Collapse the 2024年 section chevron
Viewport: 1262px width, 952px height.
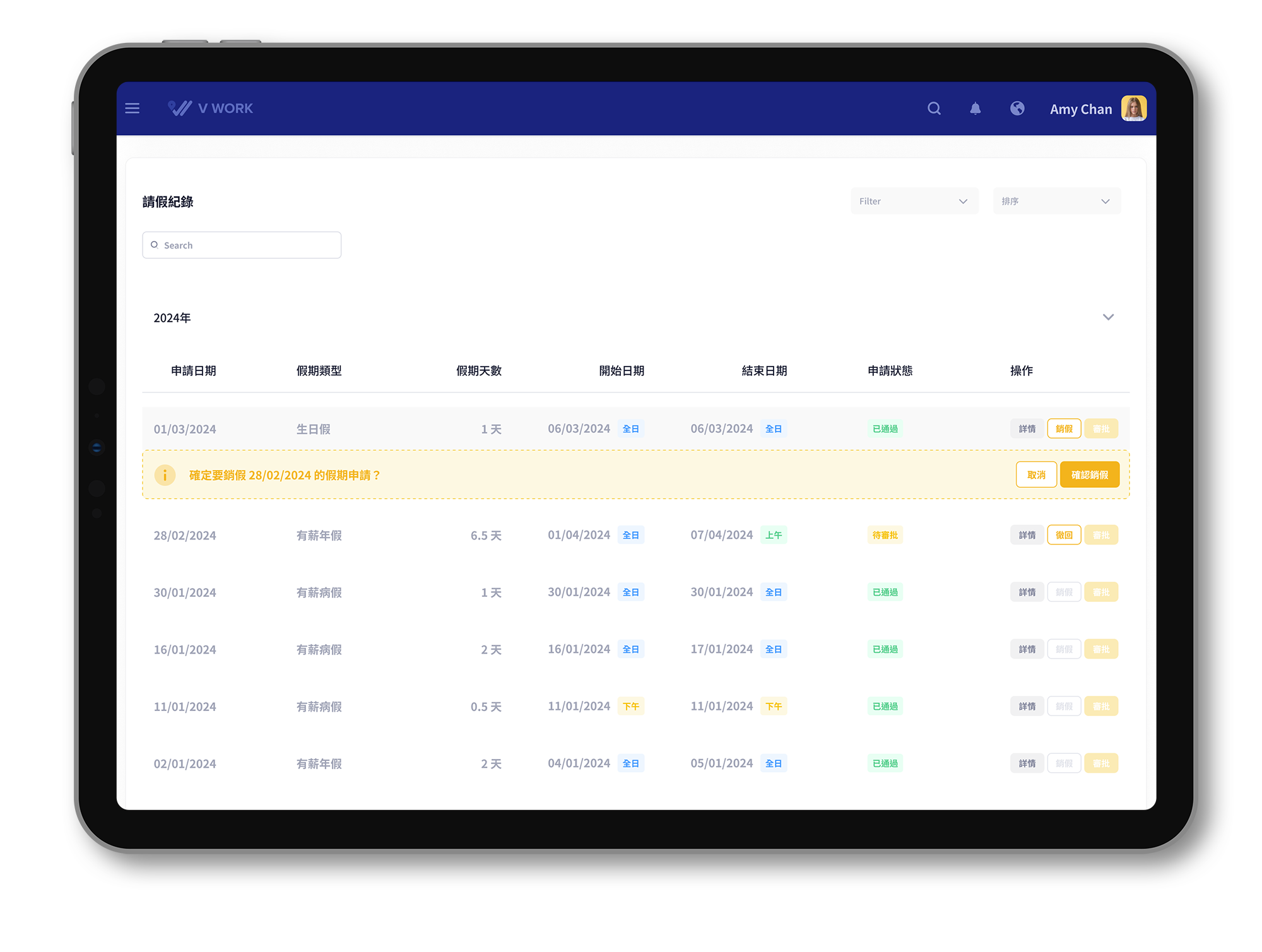click(x=1108, y=317)
